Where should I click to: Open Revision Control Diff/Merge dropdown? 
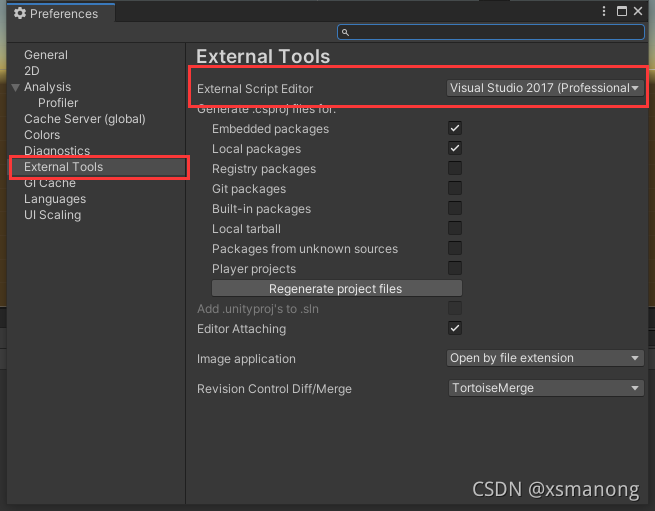point(546,388)
